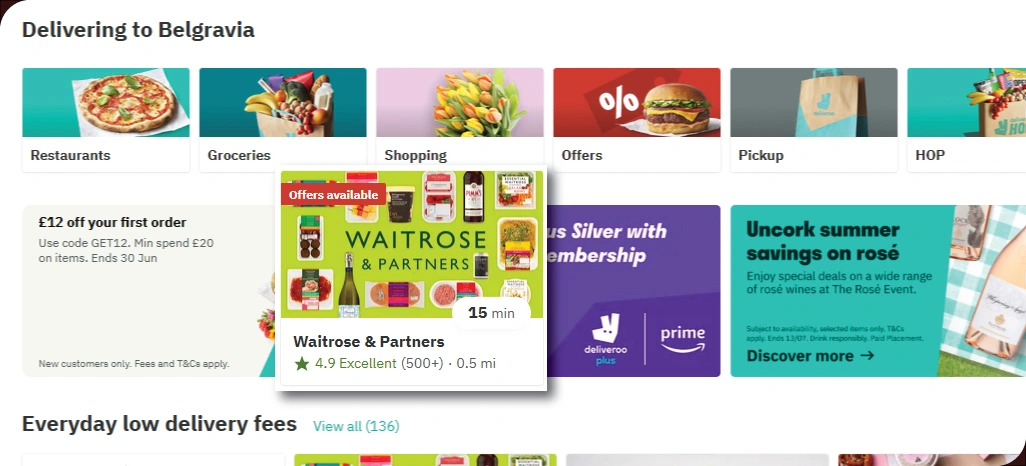Click the percent sign offers icon
Screen dimensions: 1026x466
618,101
